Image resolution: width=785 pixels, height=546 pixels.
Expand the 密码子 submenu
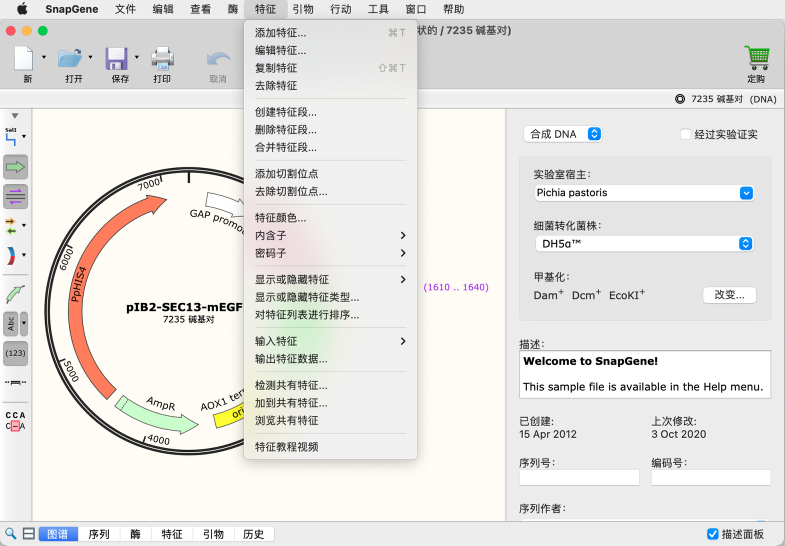[330, 253]
